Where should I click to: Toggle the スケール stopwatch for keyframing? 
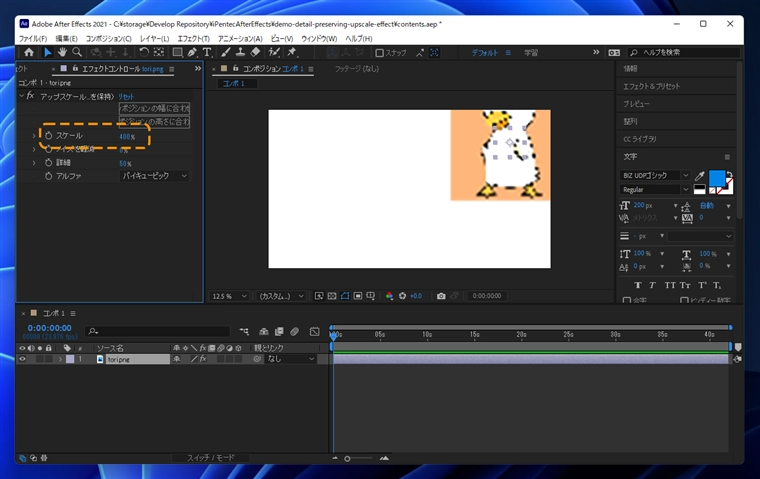47,136
